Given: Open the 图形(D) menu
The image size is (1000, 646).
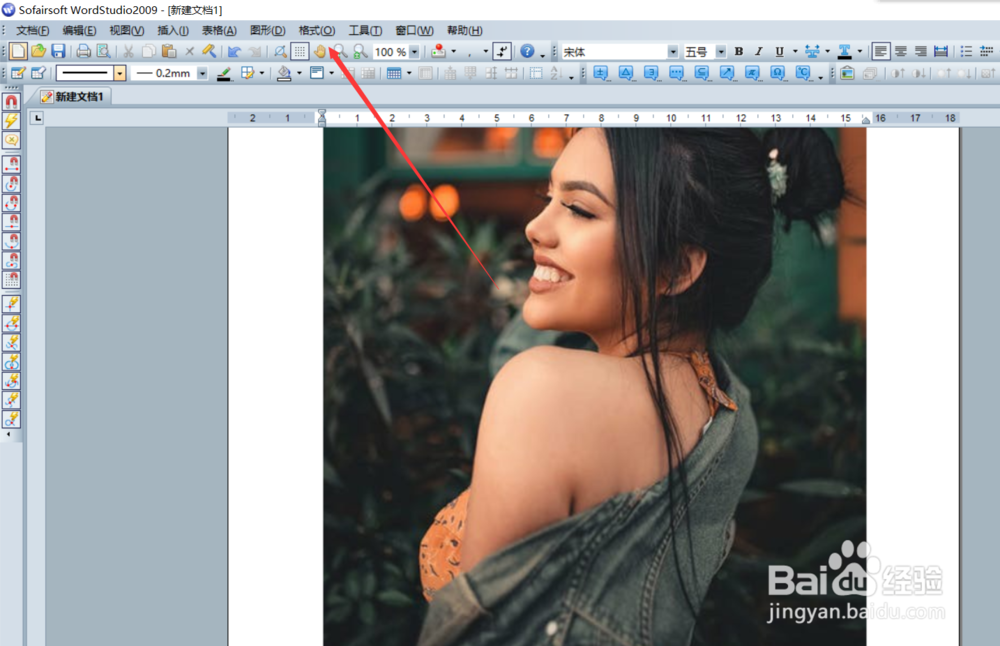Looking at the screenshot, I should point(267,31).
